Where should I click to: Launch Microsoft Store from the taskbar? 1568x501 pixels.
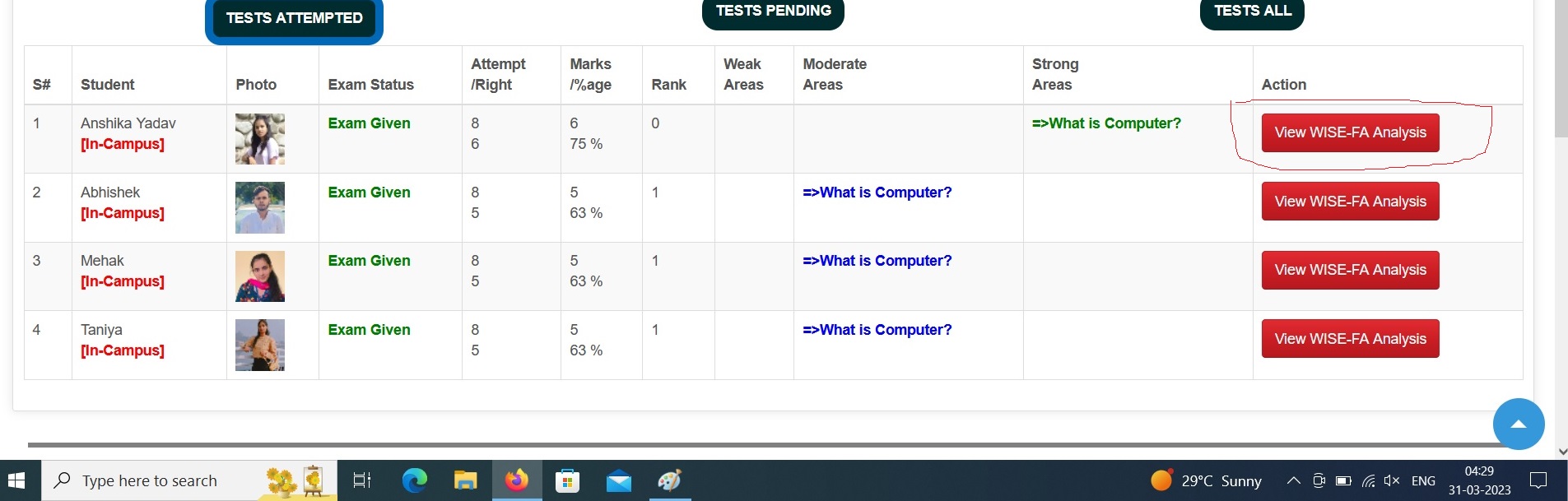pyautogui.click(x=567, y=480)
